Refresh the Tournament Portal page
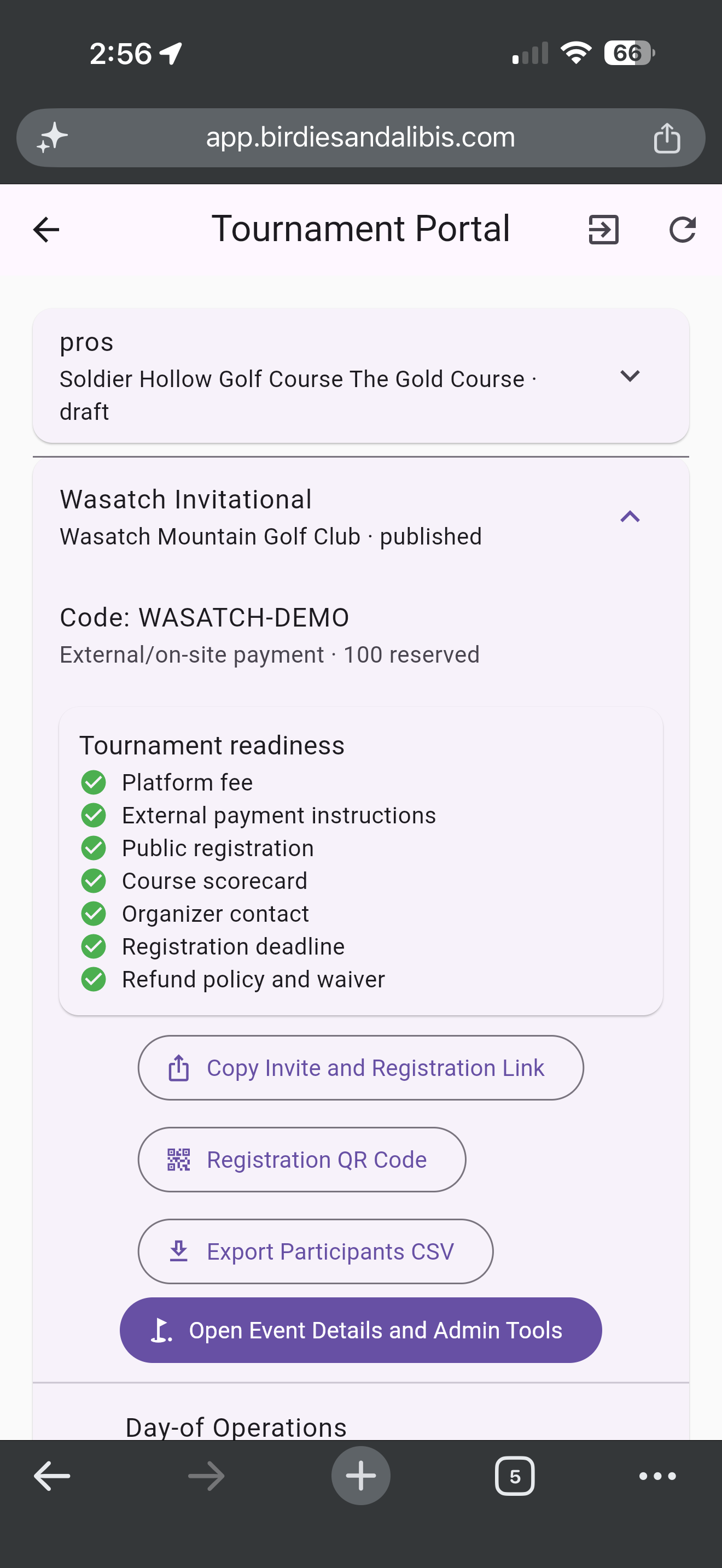Screen dimensions: 722x1568 682,230
